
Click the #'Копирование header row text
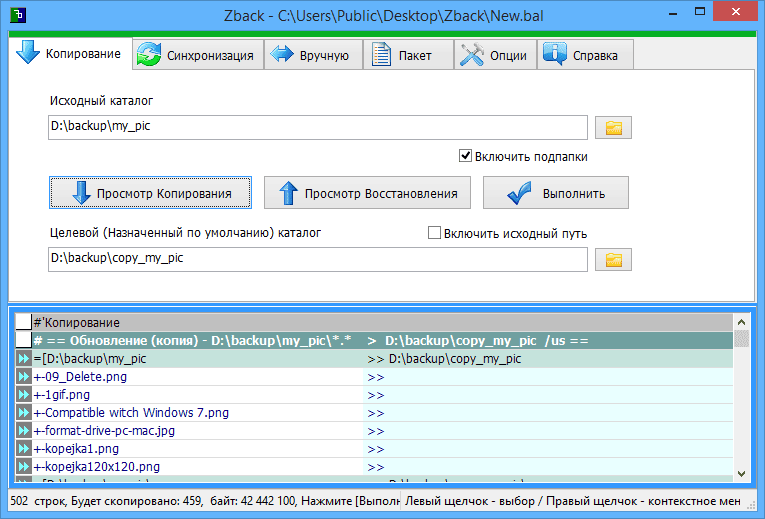coord(77,322)
